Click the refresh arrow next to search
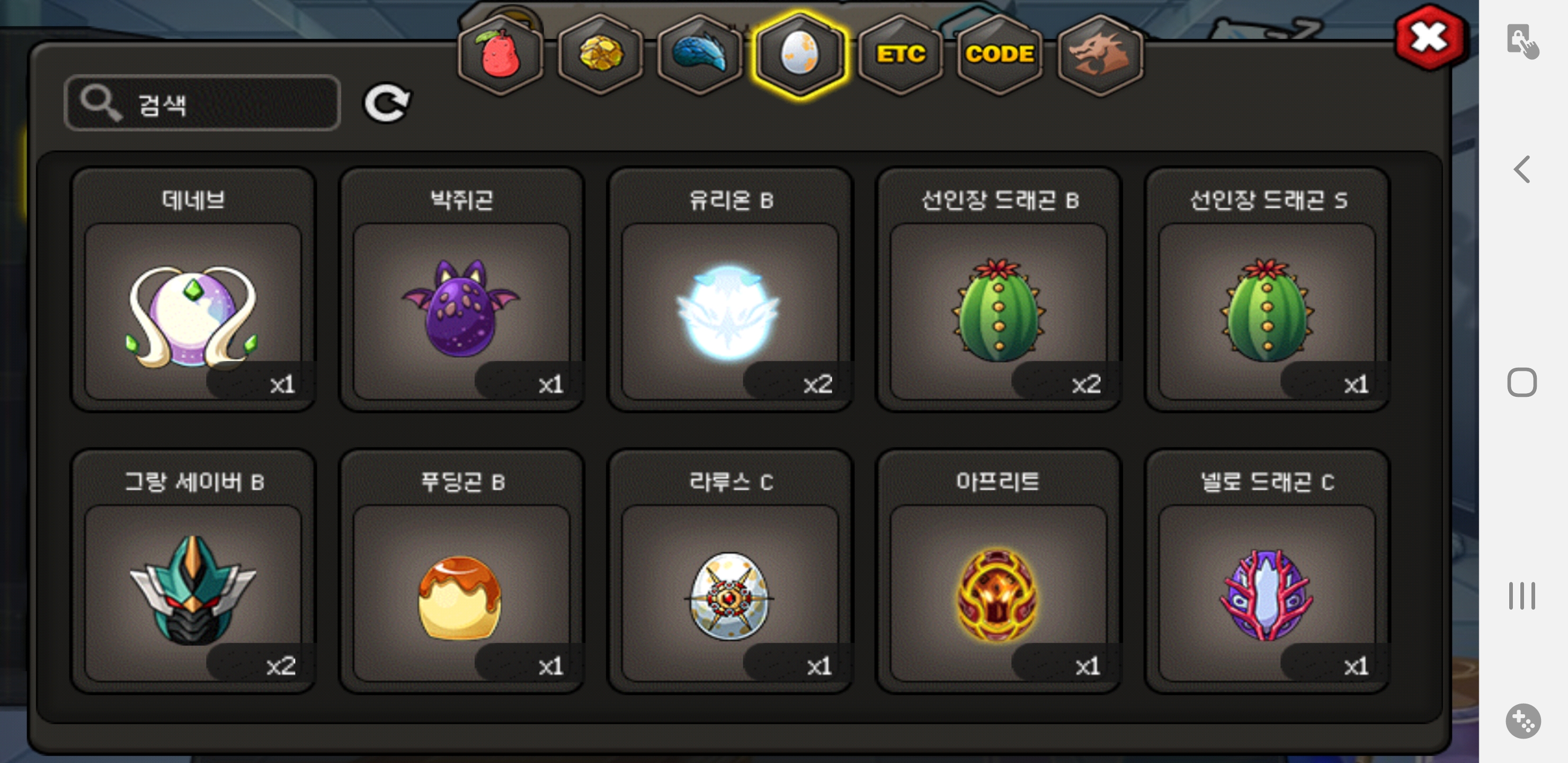 (388, 103)
